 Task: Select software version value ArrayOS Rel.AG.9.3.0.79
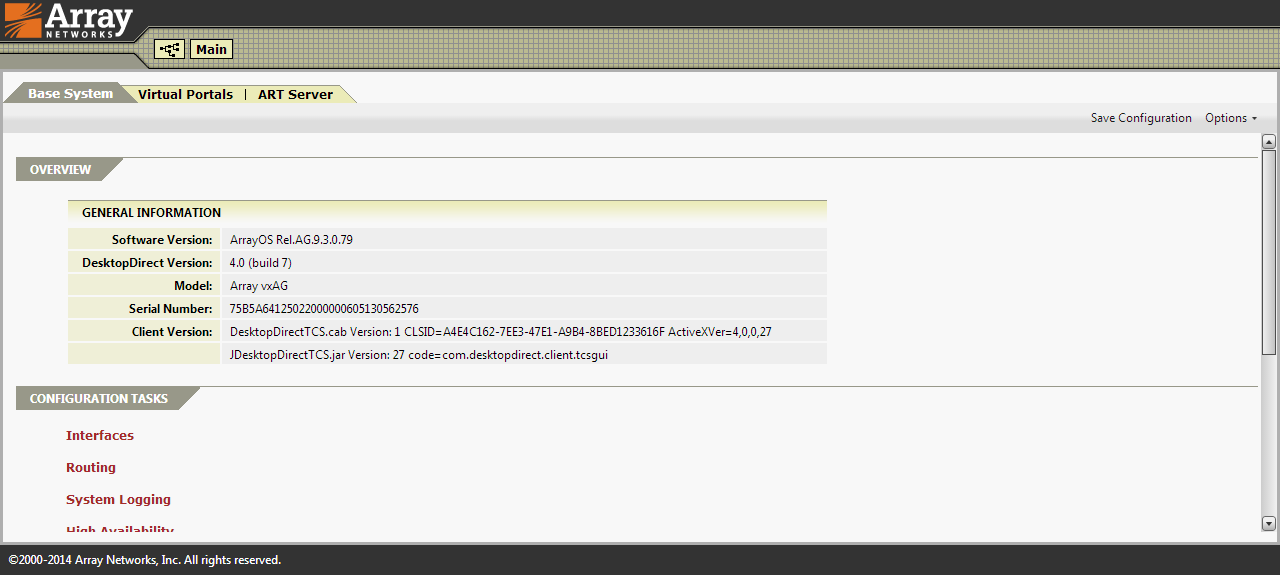(291, 240)
